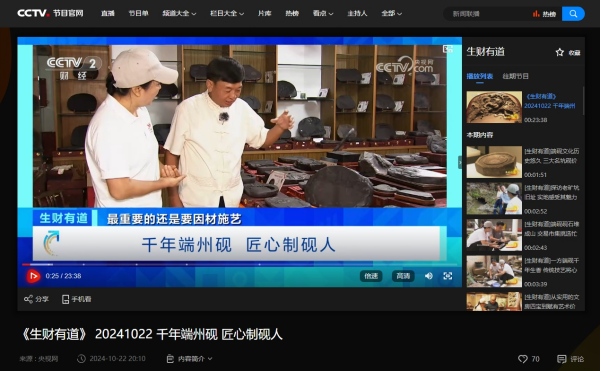
Task: Click the blue search magnifier button
Action: 573,14
